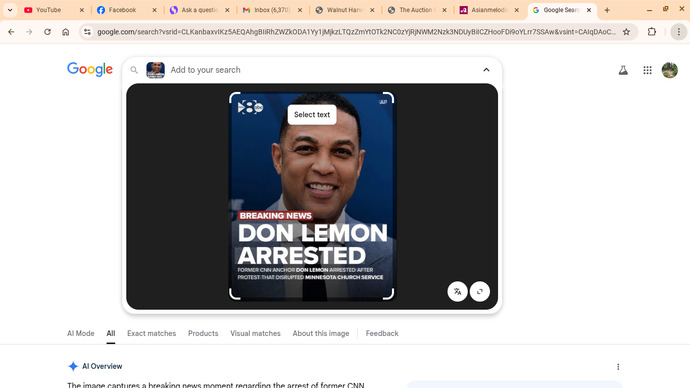690x388 pixels.
Task: Open the Exact matches tab
Action: (x=151, y=333)
